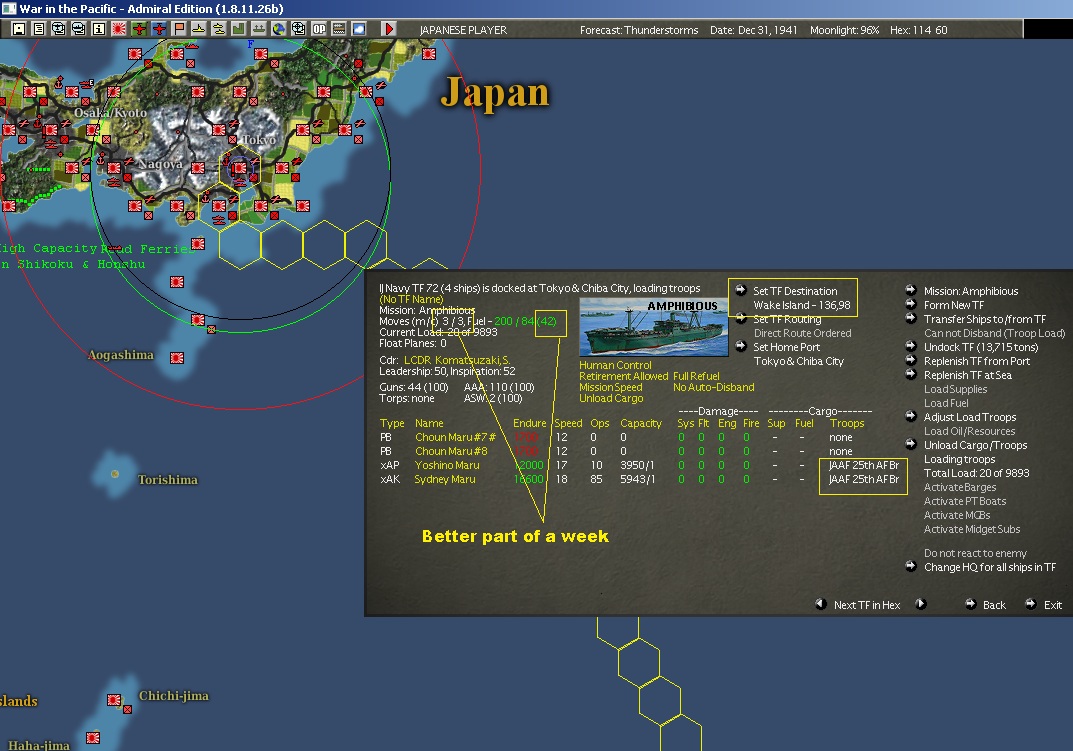Click the Name column header
The height and width of the screenshot is (751, 1073).
coord(429,423)
